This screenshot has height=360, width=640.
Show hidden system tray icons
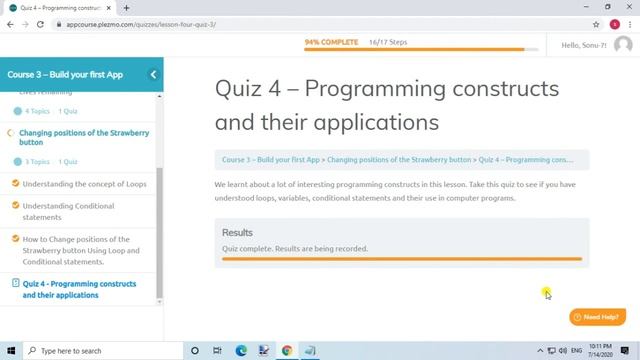[x=540, y=351]
